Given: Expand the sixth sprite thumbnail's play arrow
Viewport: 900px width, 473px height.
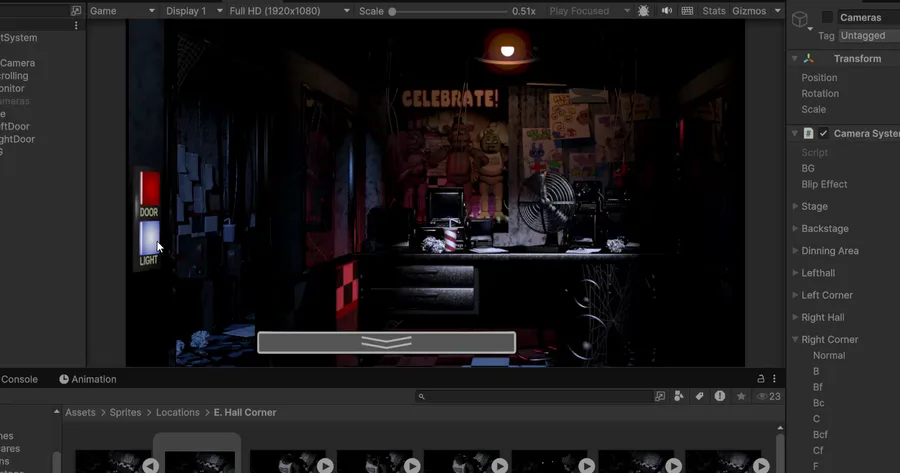Looking at the screenshot, I should (587, 466).
